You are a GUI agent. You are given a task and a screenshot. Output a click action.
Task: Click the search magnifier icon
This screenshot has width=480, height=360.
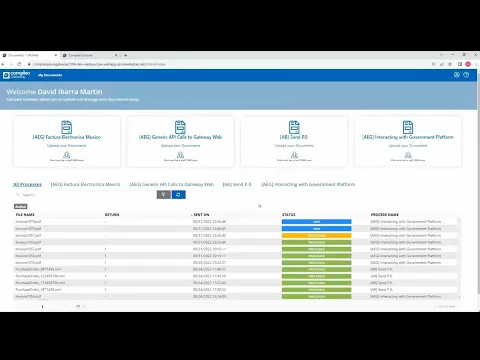click(x=18, y=195)
